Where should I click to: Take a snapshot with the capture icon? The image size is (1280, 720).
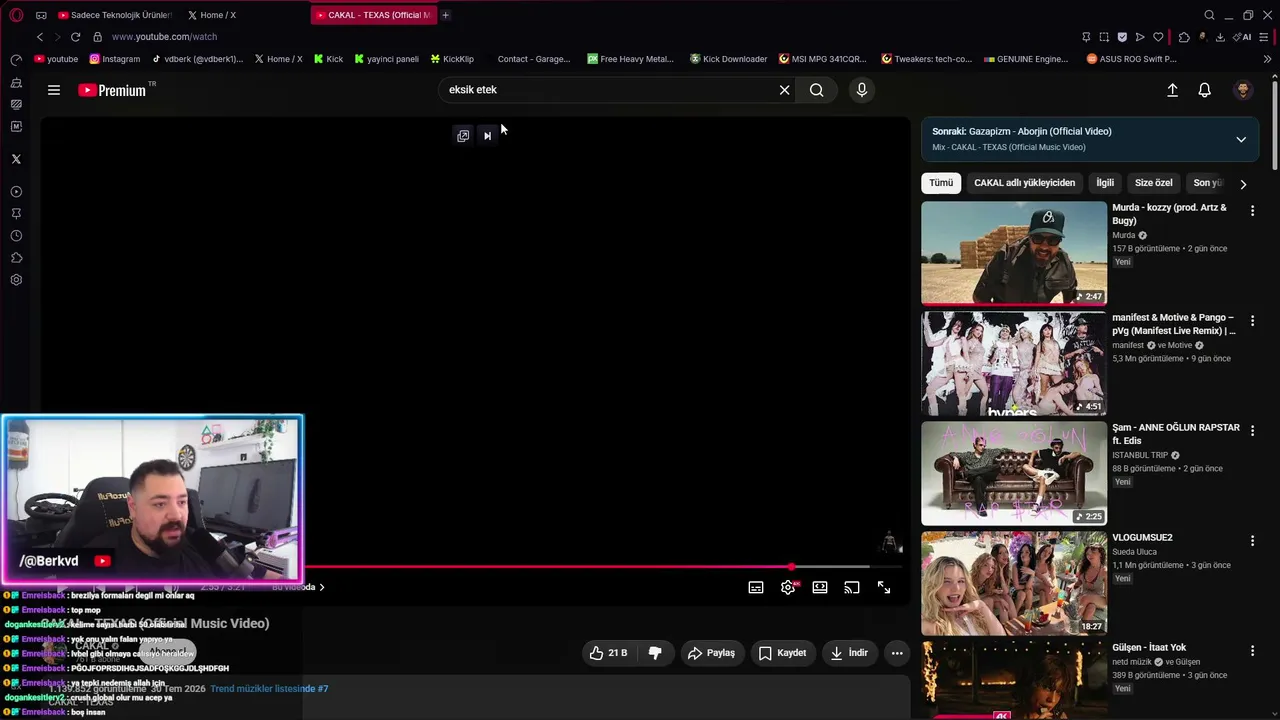tap(1104, 37)
